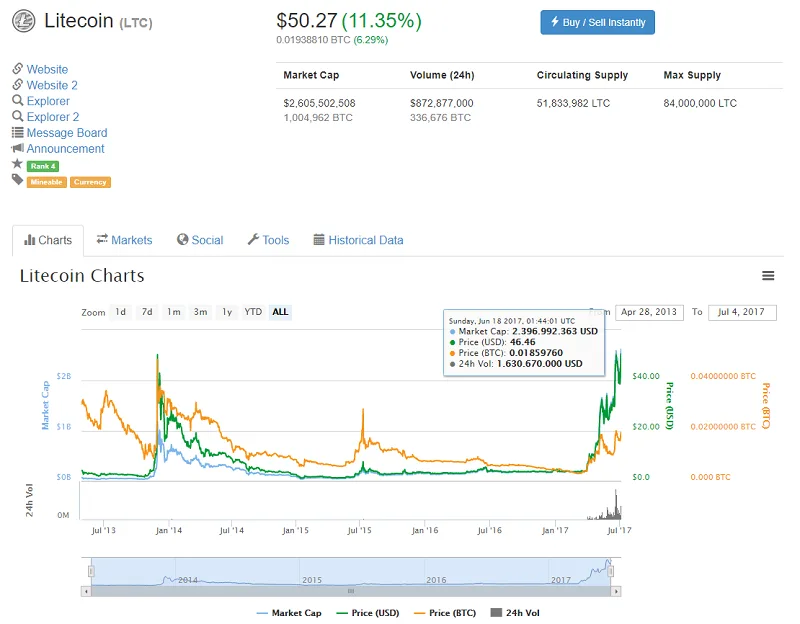The height and width of the screenshot is (624, 800).
Task: Open the Explorer 2 link
Action: click(x=53, y=117)
